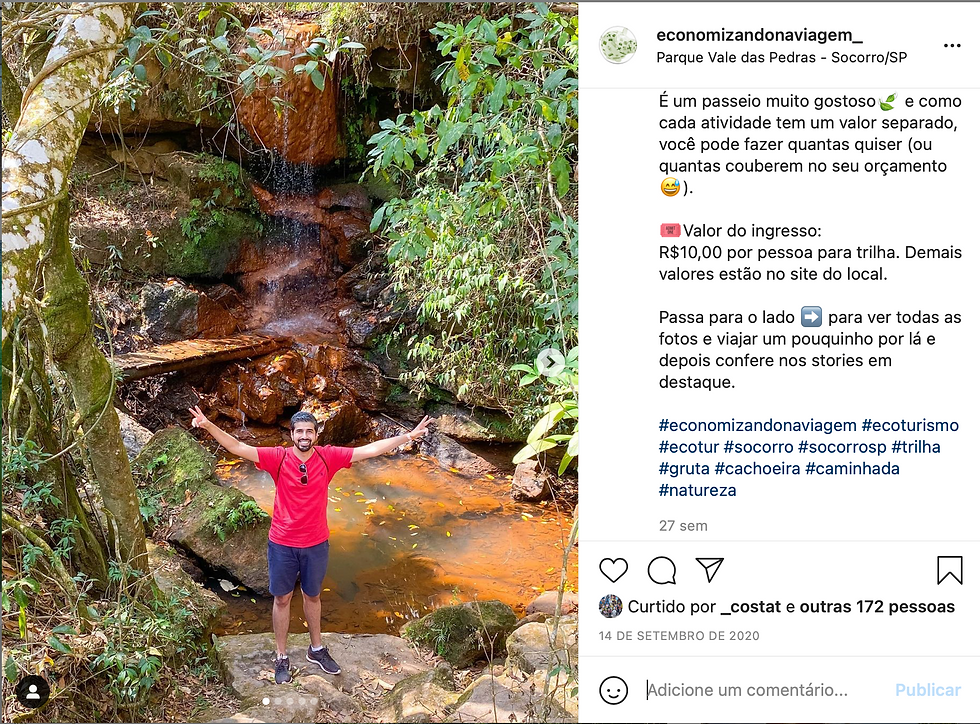
Task: Open the three-dot more options menu
Action: 951,46
